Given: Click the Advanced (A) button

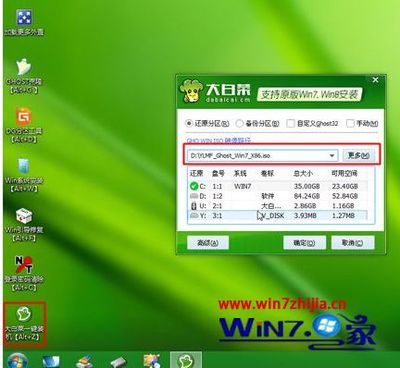Looking at the screenshot, I should tap(208, 243).
